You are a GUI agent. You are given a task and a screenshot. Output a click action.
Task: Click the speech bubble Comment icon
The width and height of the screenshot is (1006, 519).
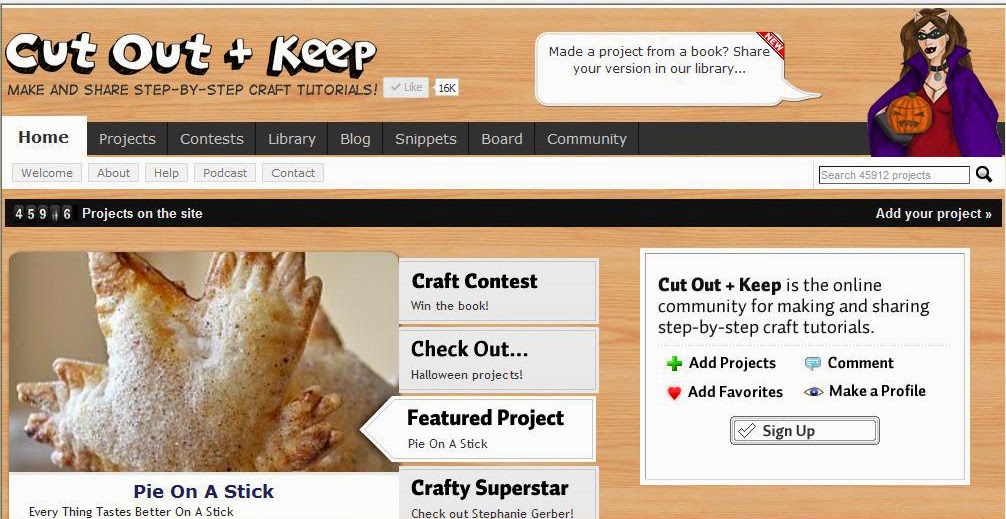click(x=812, y=364)
